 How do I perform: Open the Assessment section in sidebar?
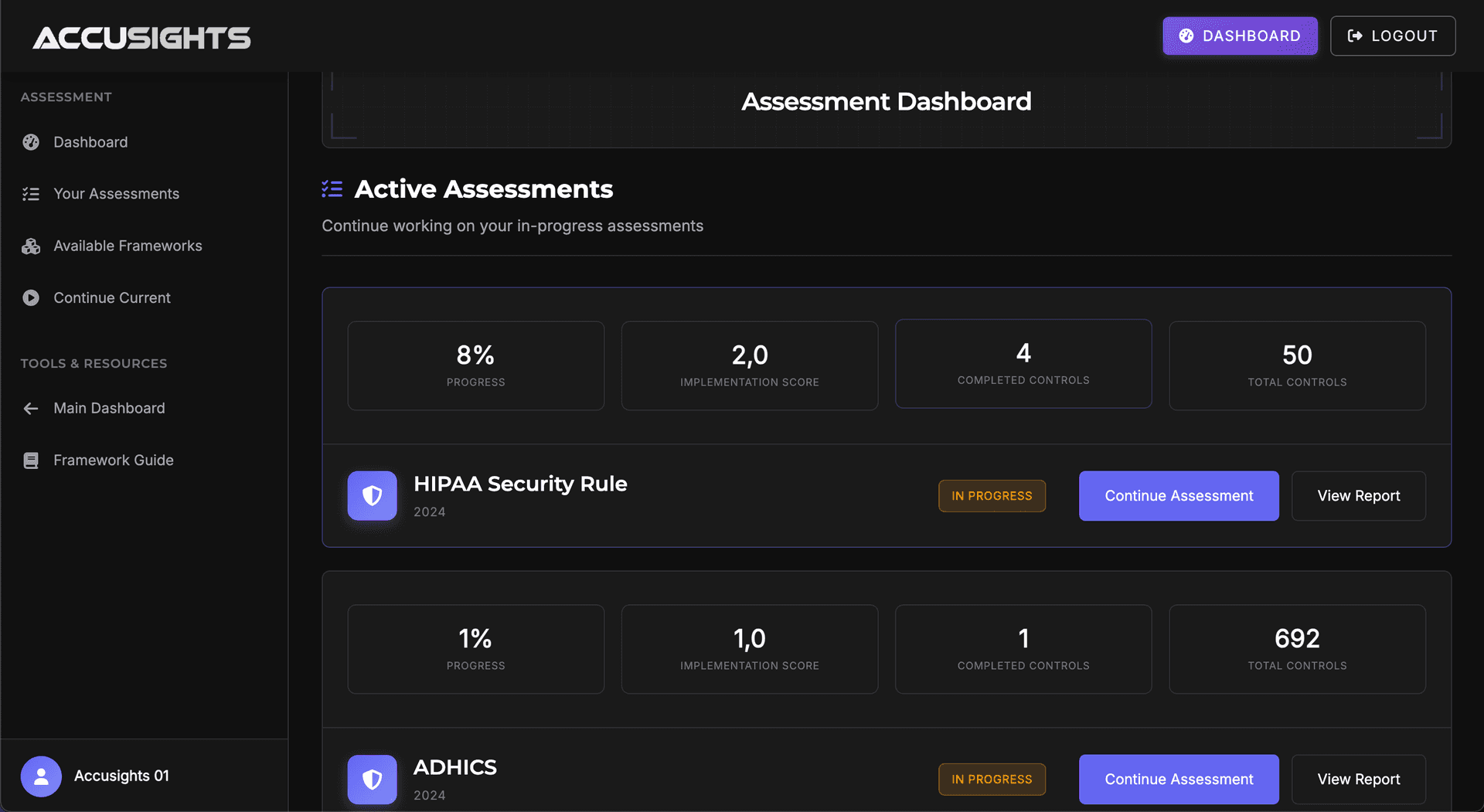pos(66,97)
